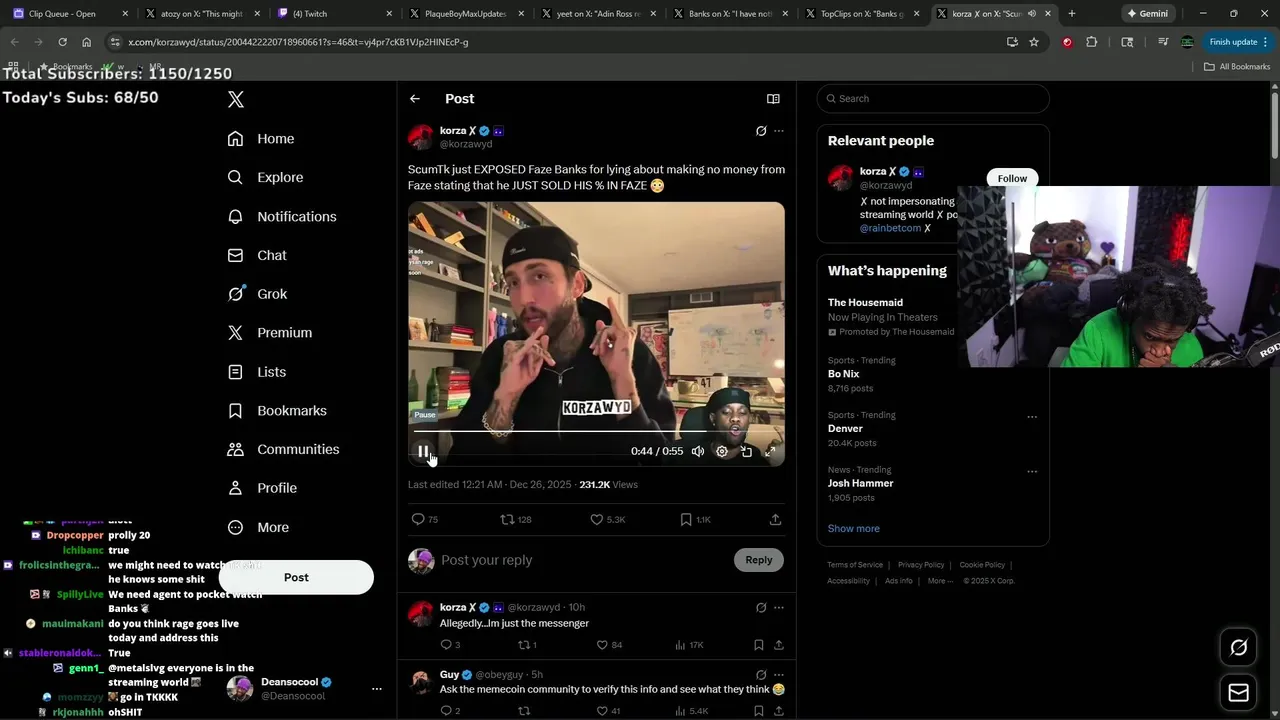Open Gemini in Chrome title bar

point(1146,14)
